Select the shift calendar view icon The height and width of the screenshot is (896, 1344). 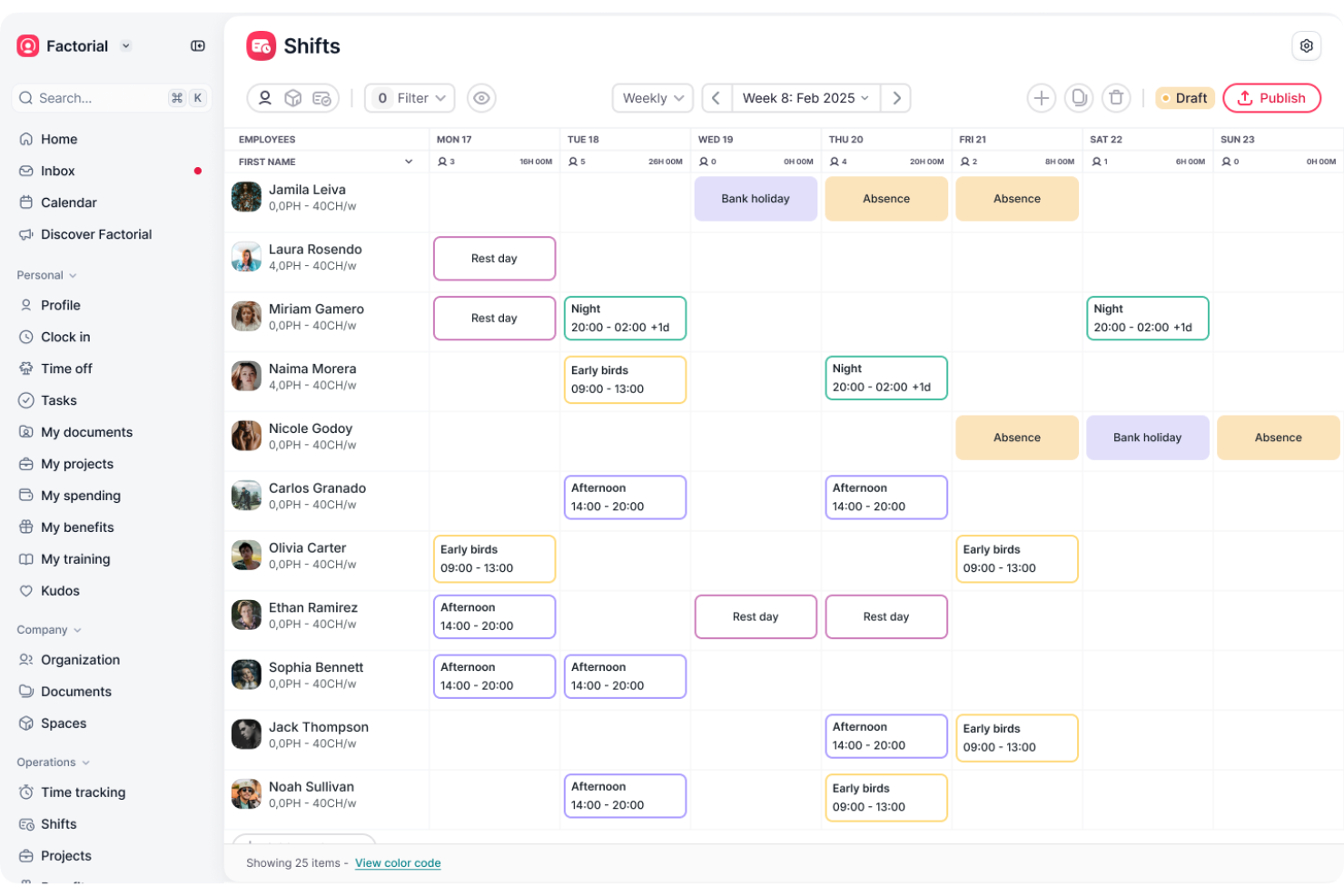click(x=321, y=98)
